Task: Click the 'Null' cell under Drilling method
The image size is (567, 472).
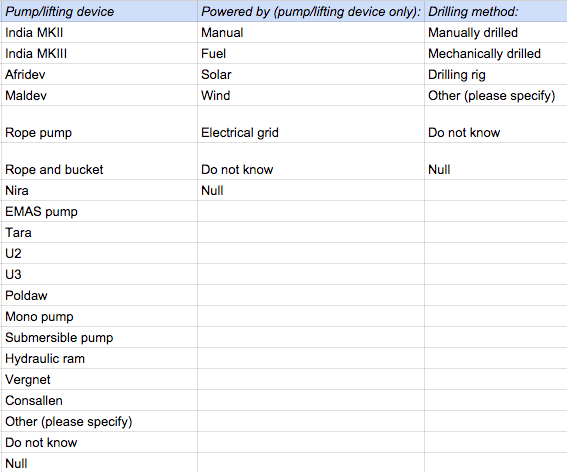Action: 496,161
